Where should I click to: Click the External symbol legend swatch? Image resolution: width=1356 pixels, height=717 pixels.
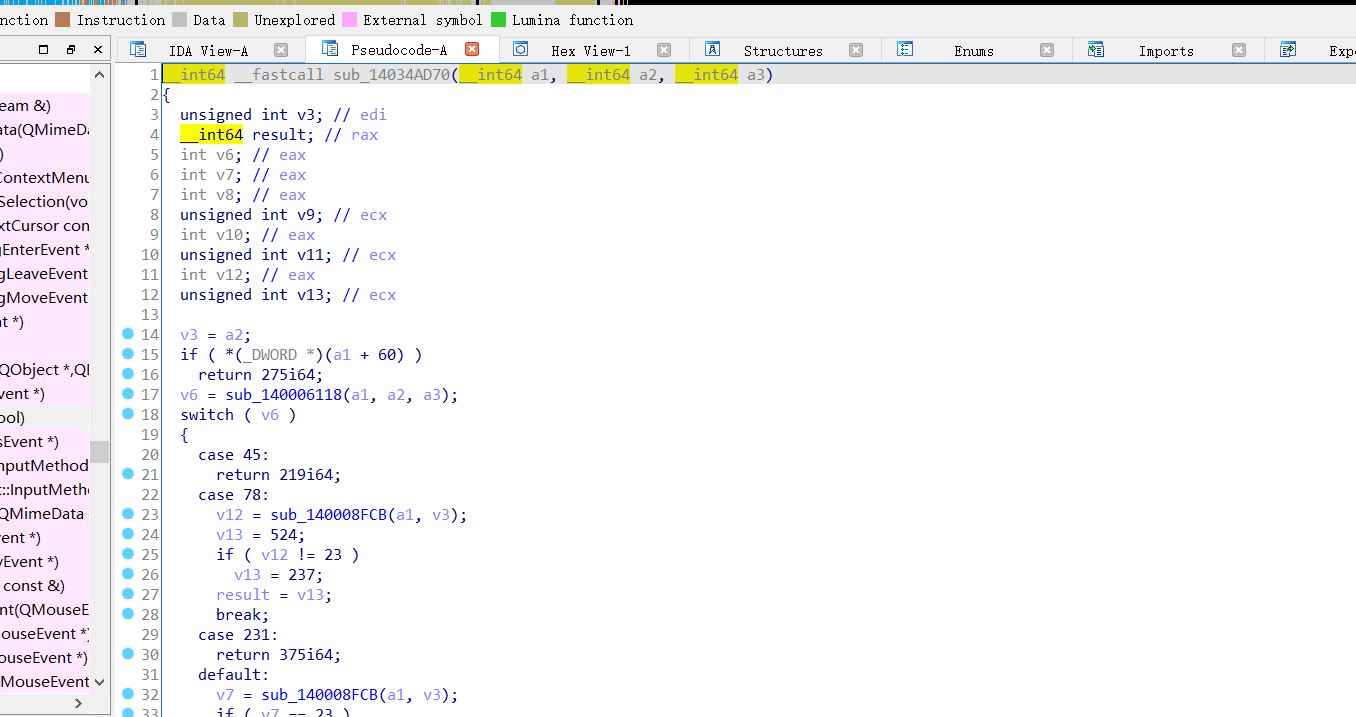350,19
